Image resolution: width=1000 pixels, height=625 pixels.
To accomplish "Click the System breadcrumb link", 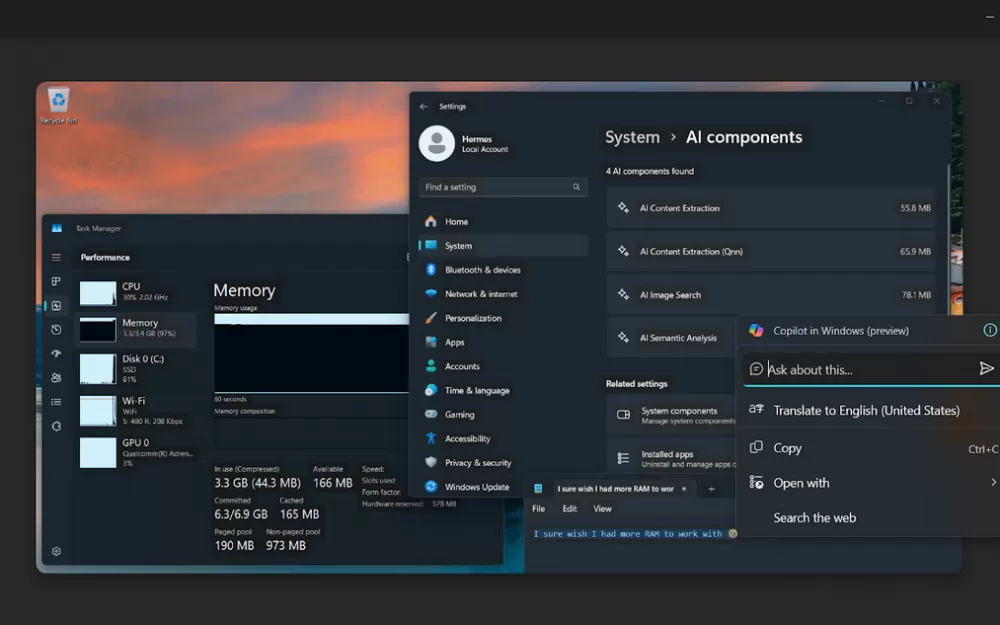I will coord(632,137).
